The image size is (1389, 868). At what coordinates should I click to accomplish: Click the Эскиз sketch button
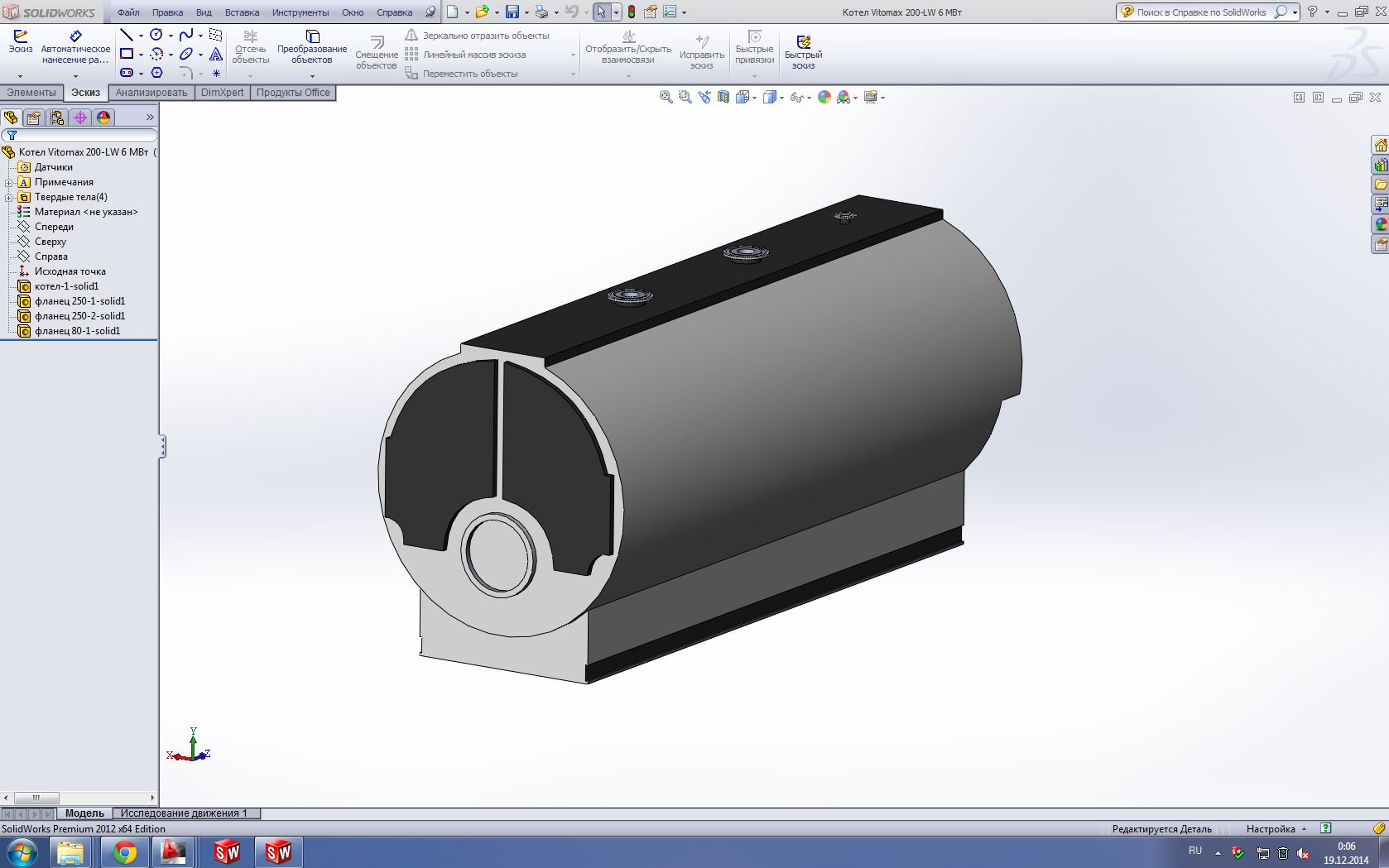pos(21,41)
